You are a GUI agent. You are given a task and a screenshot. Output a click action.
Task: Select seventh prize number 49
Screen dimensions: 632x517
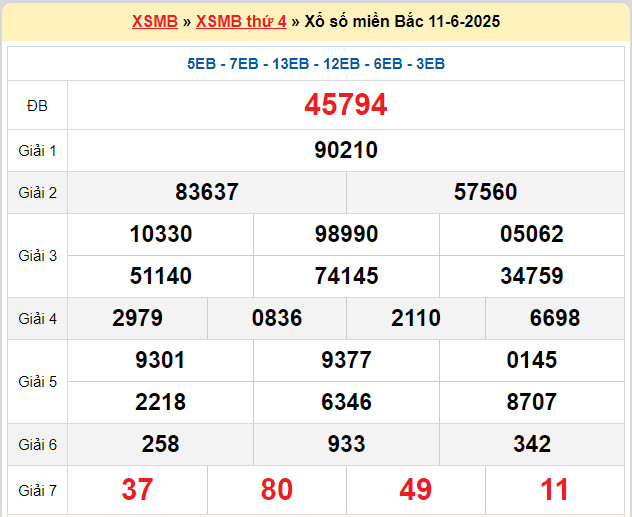coord(416,490)
